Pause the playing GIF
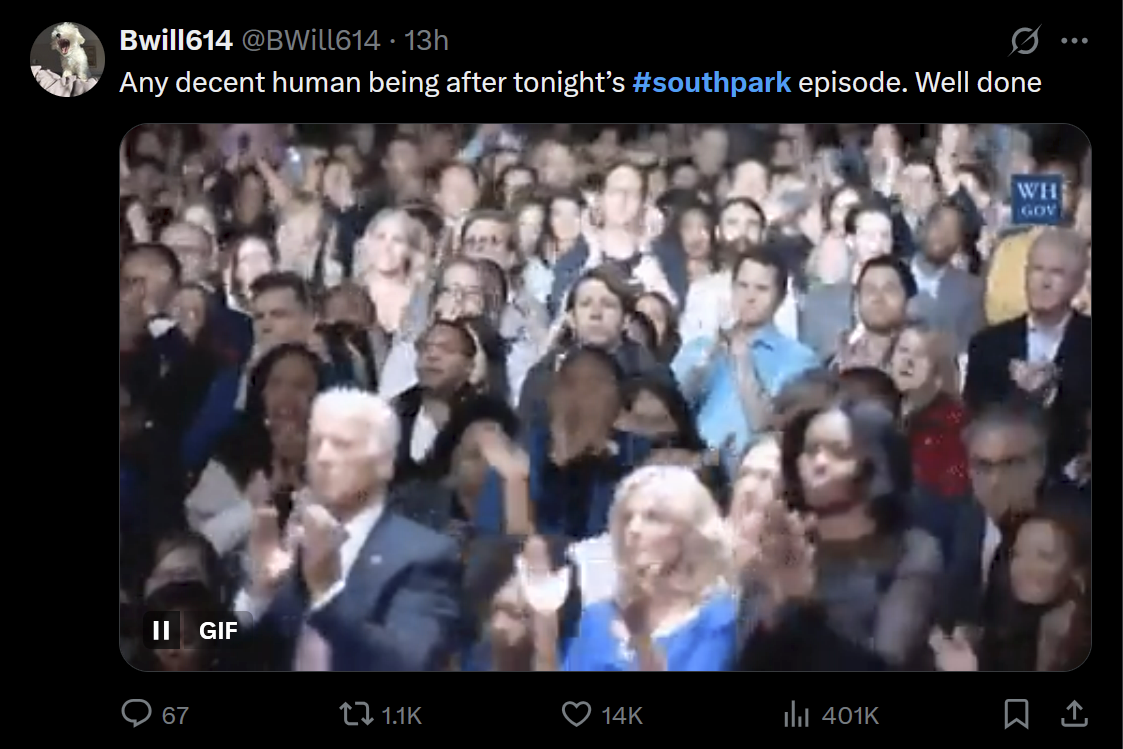Screen dimensions: 1123x749 pos(161,630)
